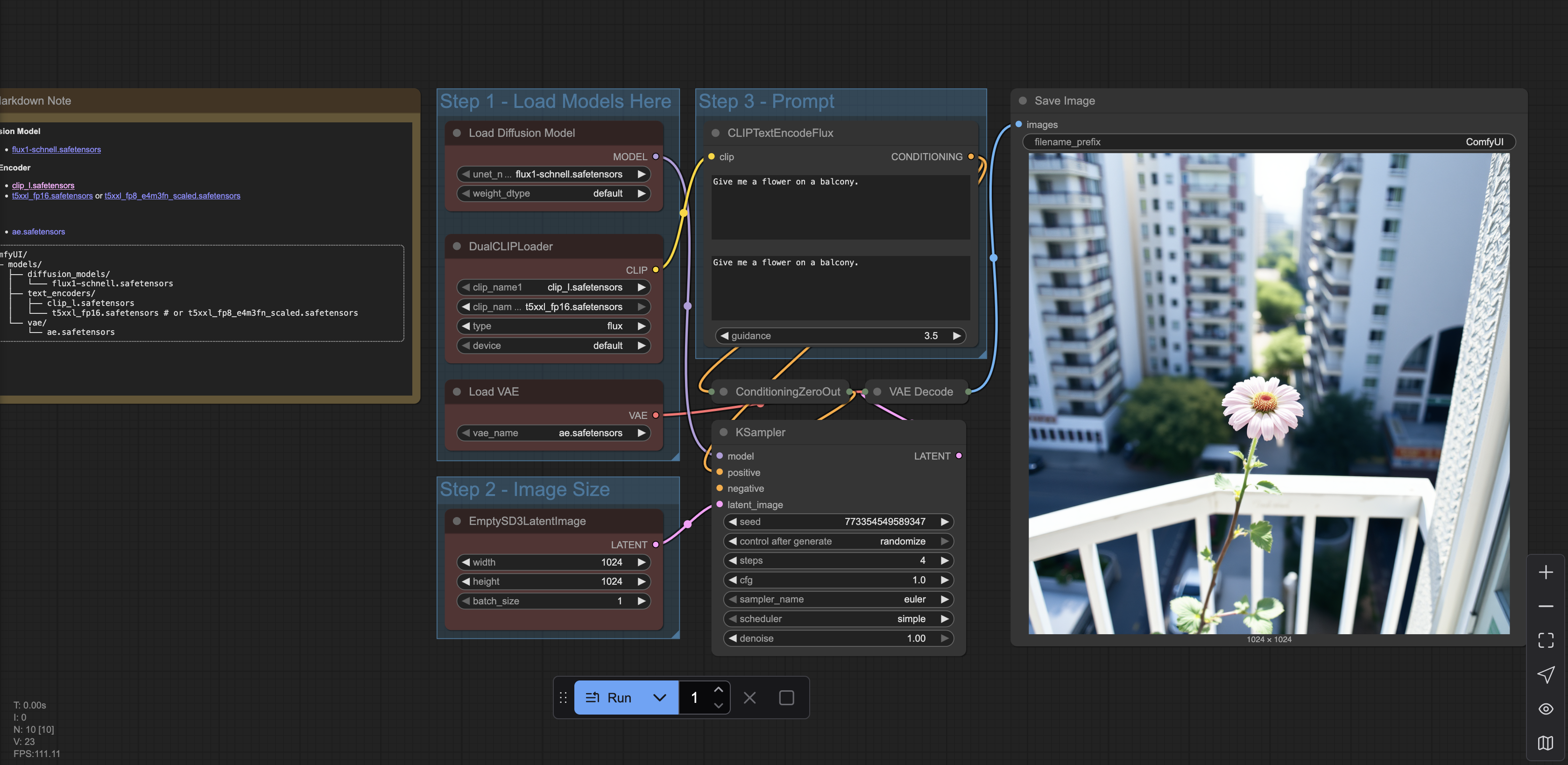
Task: Increment steps value right arrow
Action: click(944, 560)
